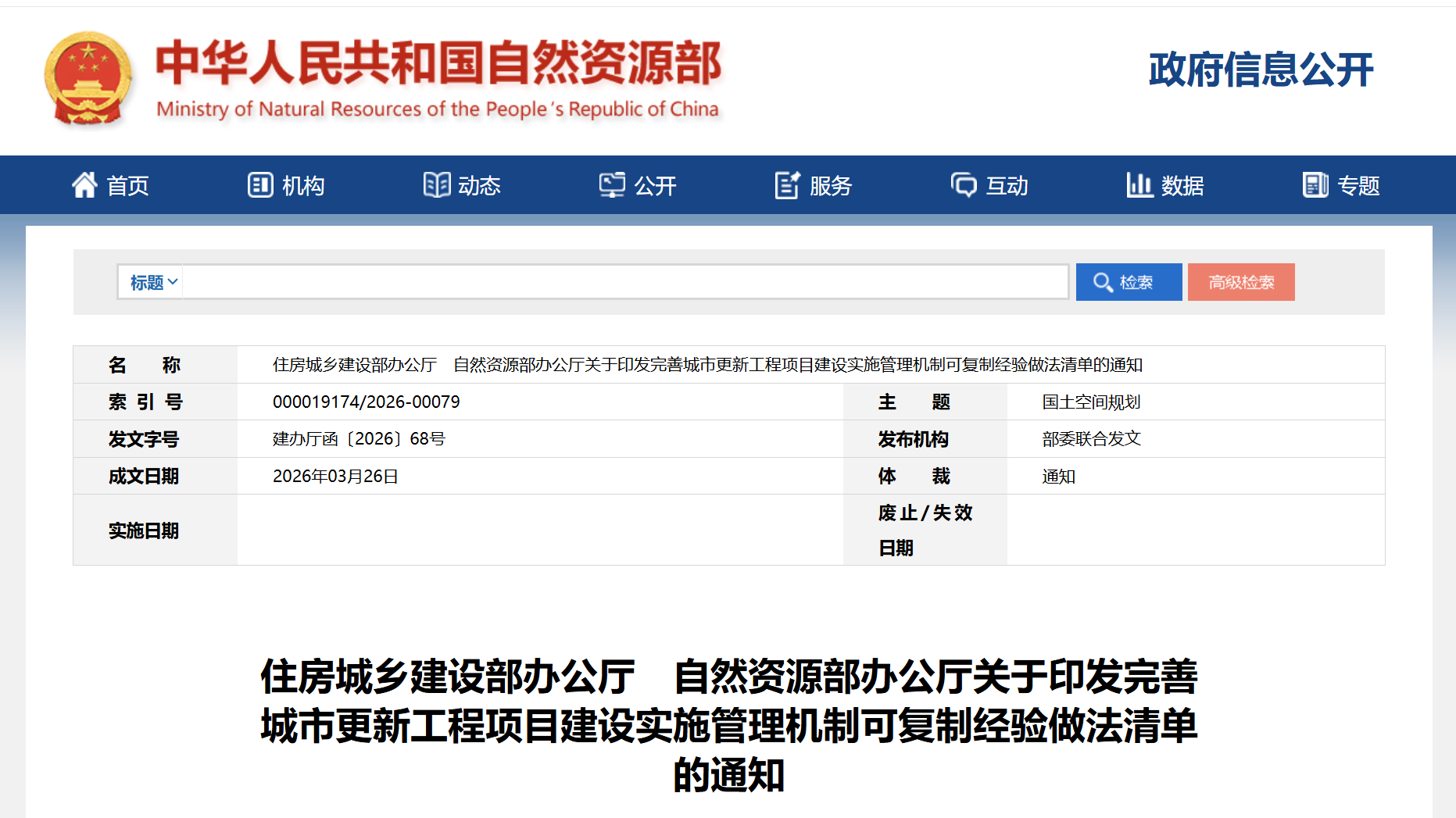The height and width of the screenshot is (818, 1456).
Task: Click the document number 建办厅函〔2026〕68号
Action: (x=360, y=439)
